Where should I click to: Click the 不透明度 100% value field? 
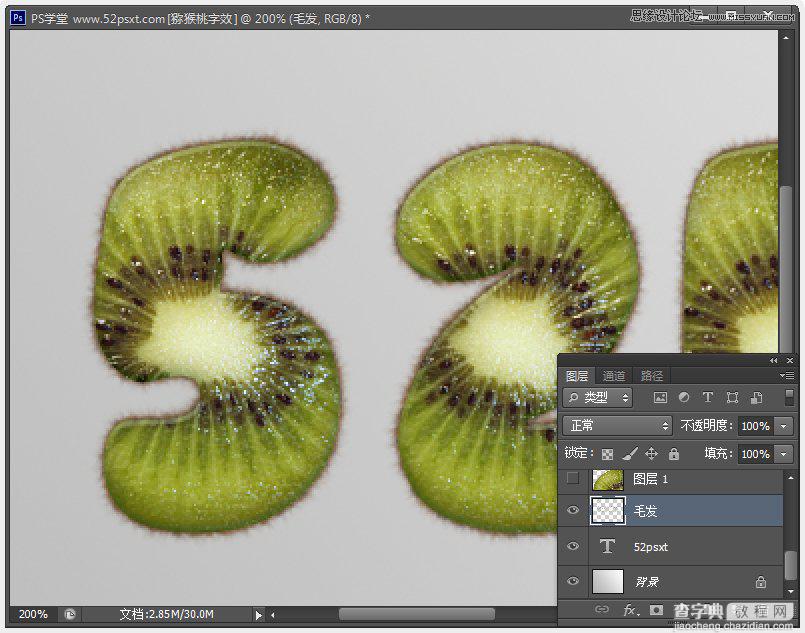click(755, 426)
